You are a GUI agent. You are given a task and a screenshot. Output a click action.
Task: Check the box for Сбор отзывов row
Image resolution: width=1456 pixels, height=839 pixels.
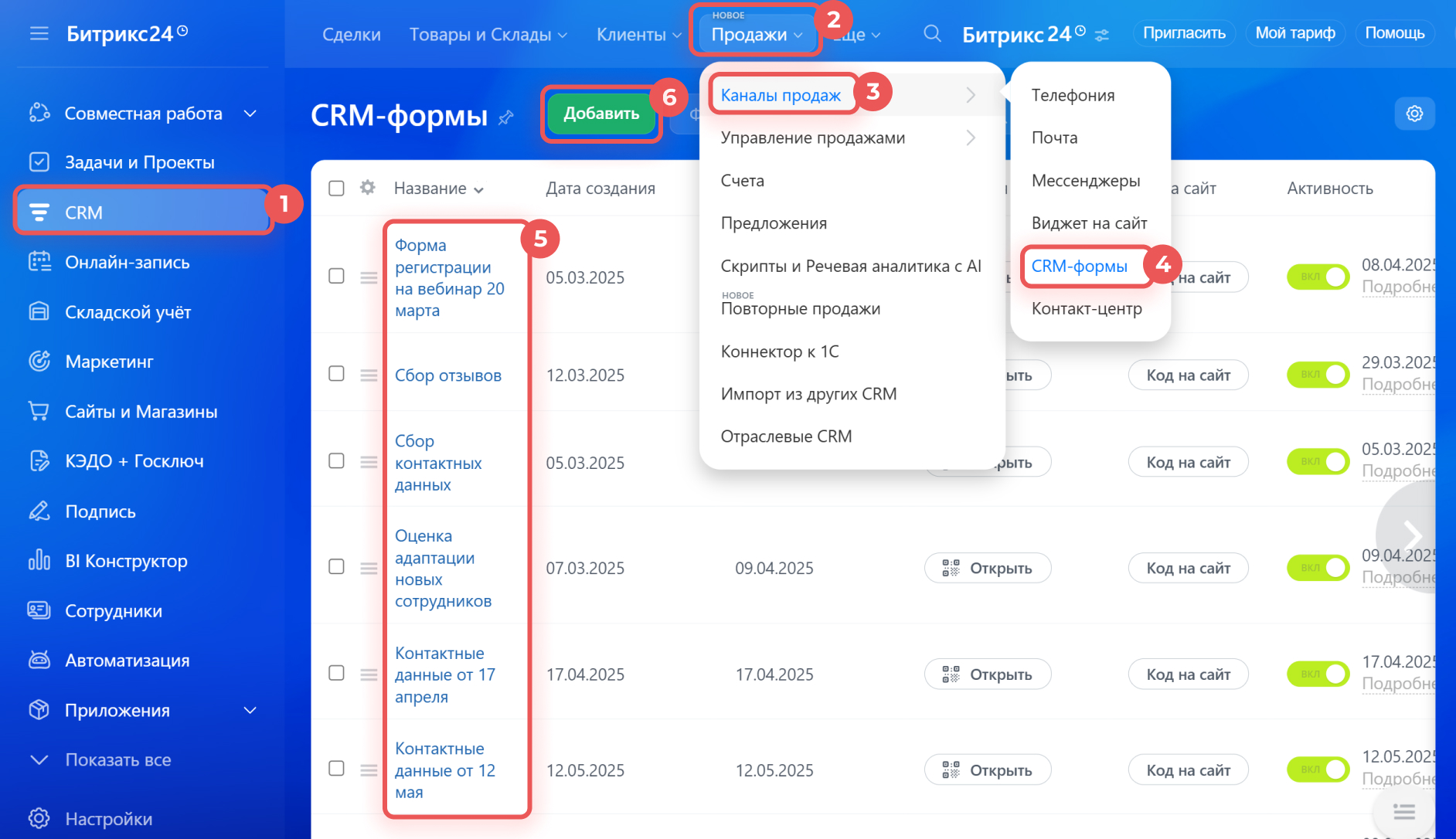(336, 374)
